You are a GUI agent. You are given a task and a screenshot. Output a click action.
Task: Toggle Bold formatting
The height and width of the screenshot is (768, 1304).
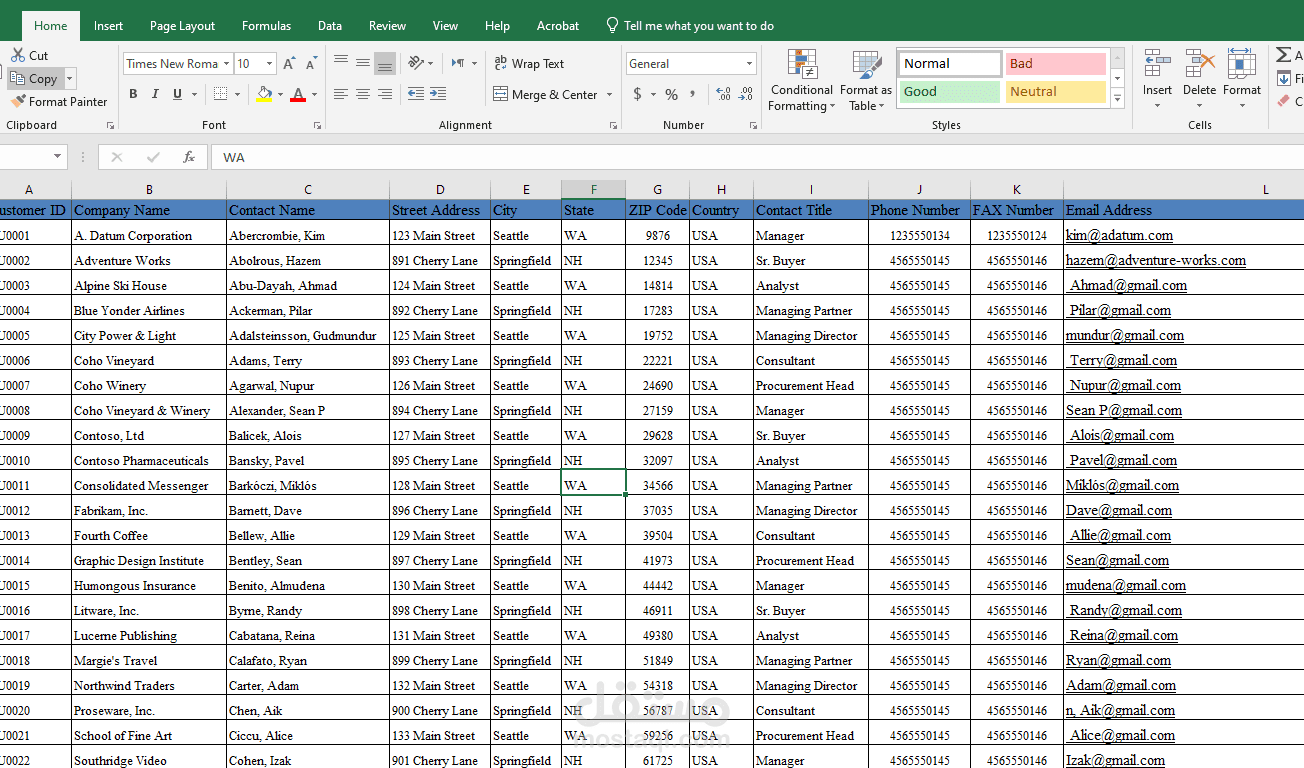click(133, 94)
